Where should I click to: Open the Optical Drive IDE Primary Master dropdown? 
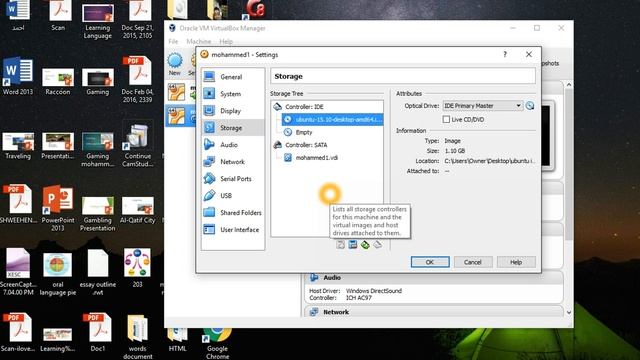click(482, 106)
